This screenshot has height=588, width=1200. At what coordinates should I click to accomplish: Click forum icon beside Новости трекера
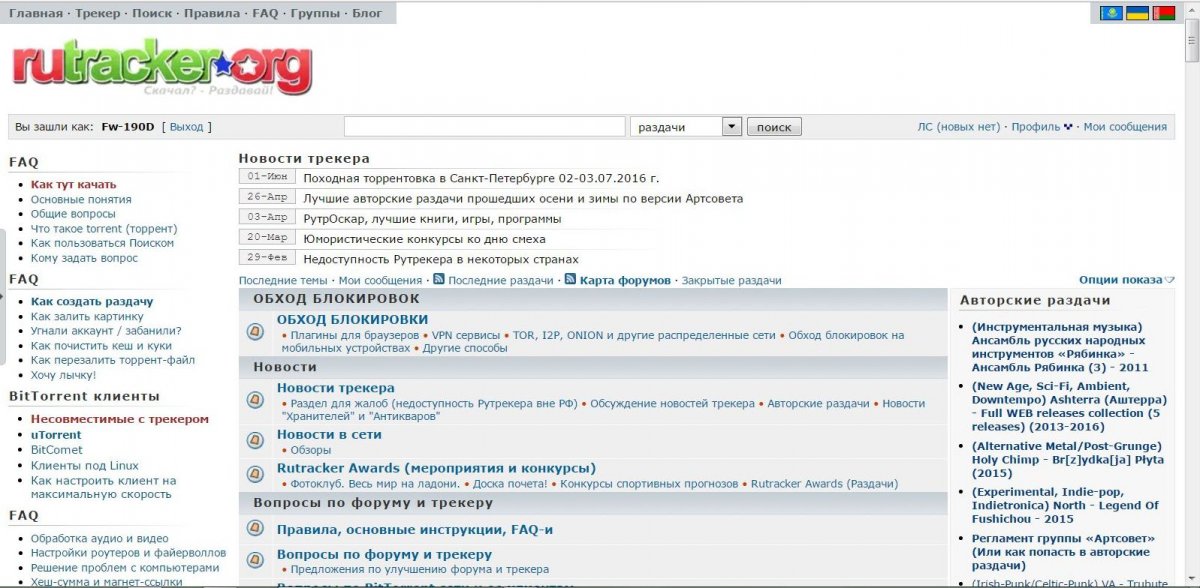pos(255,400)
